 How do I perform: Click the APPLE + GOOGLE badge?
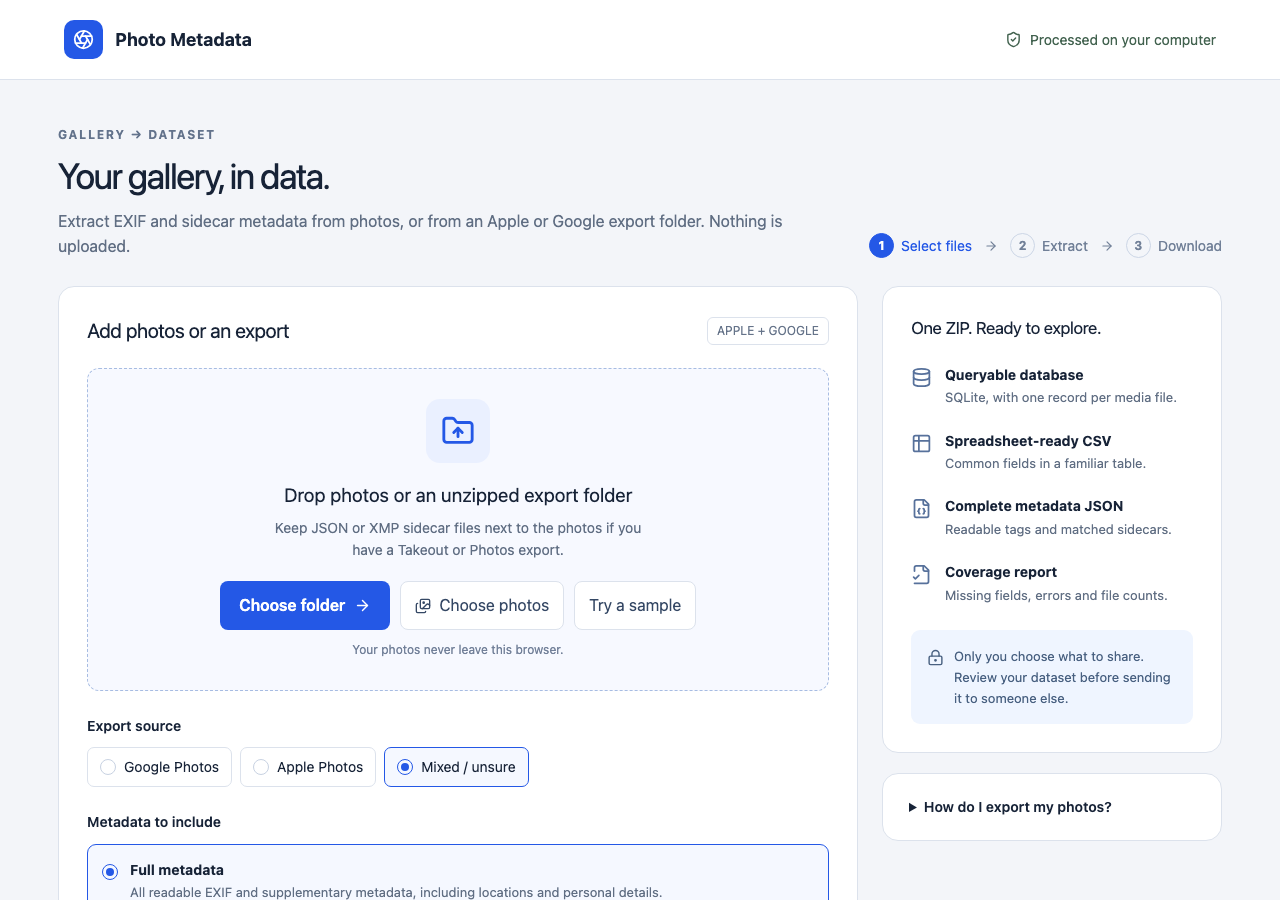coord(768,331)
